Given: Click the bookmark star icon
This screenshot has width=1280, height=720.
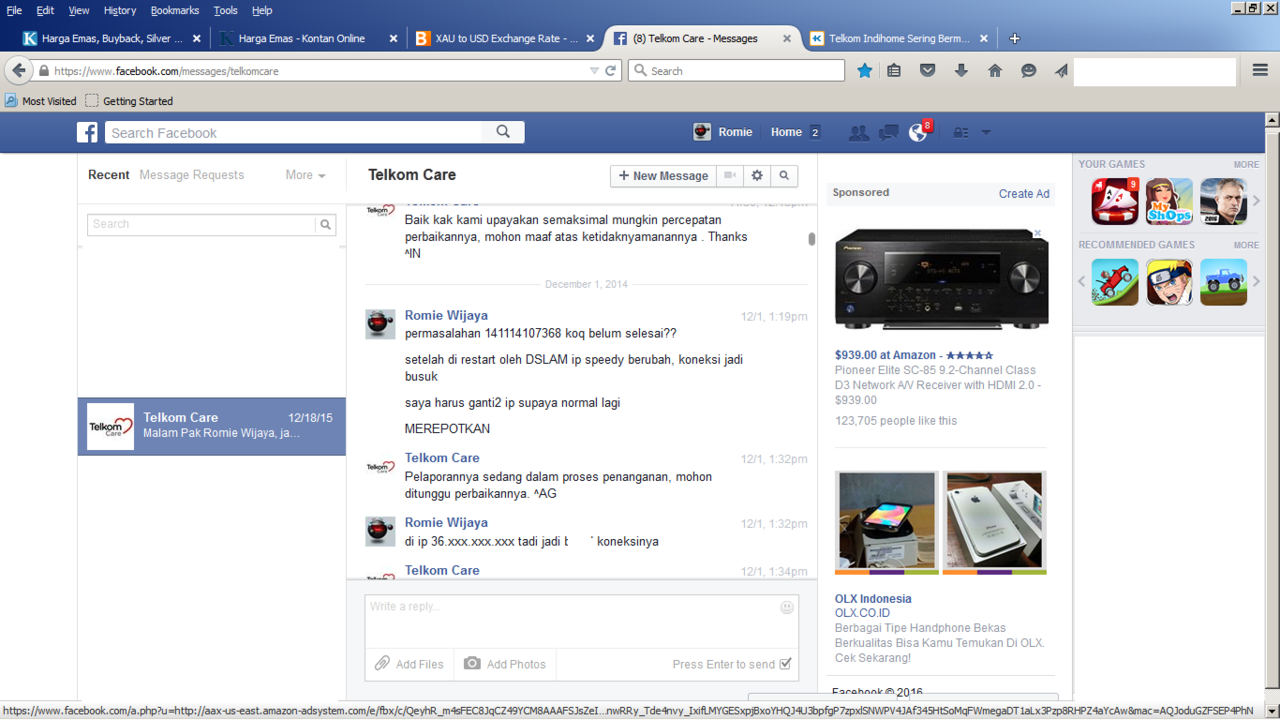Looking at the screenshot, I should [865, 71].
